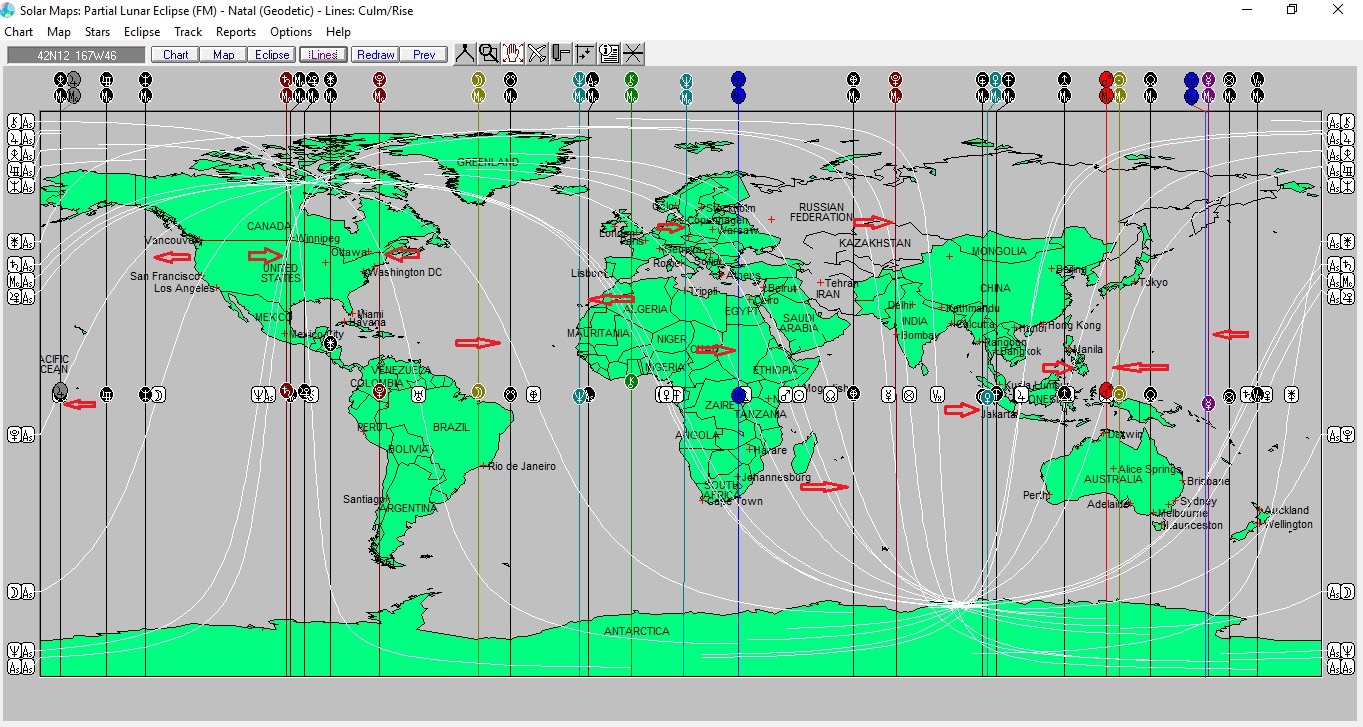The width and height of the screenshot is (1363, 727).
Task: Choose the red hand pan tool
Action: [513, 54]
